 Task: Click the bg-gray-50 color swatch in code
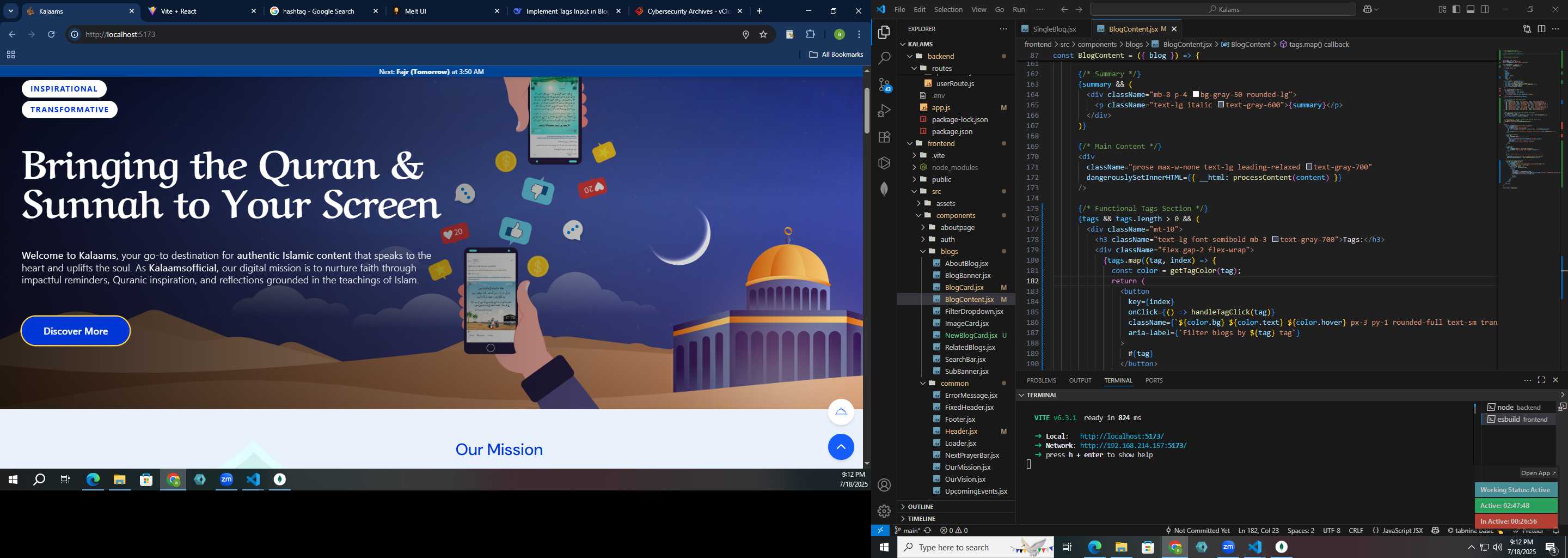coord(1196,94)
